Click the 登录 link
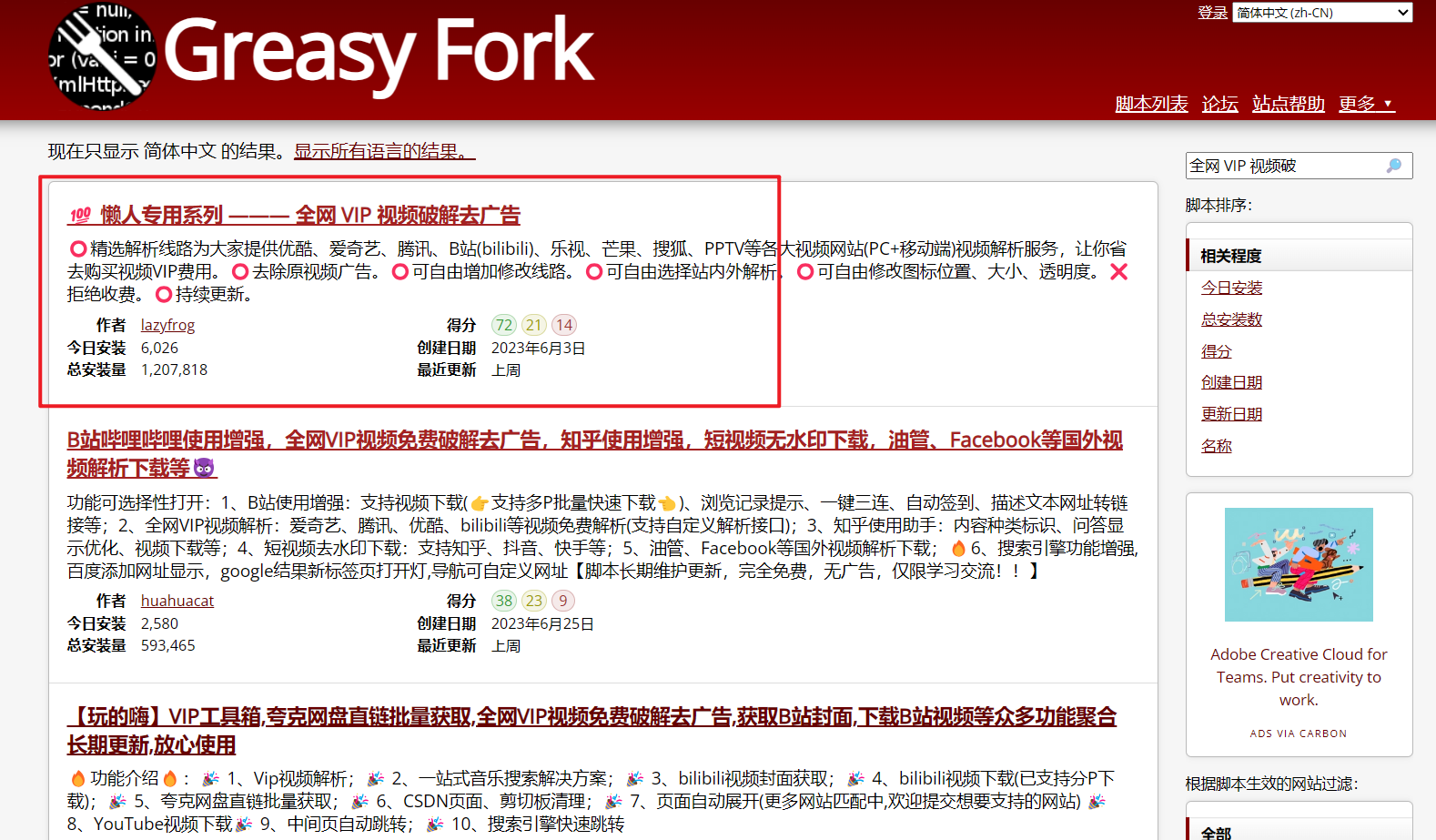The width and height of the screenshot is (1436, 840). (x=1212, y=13)
